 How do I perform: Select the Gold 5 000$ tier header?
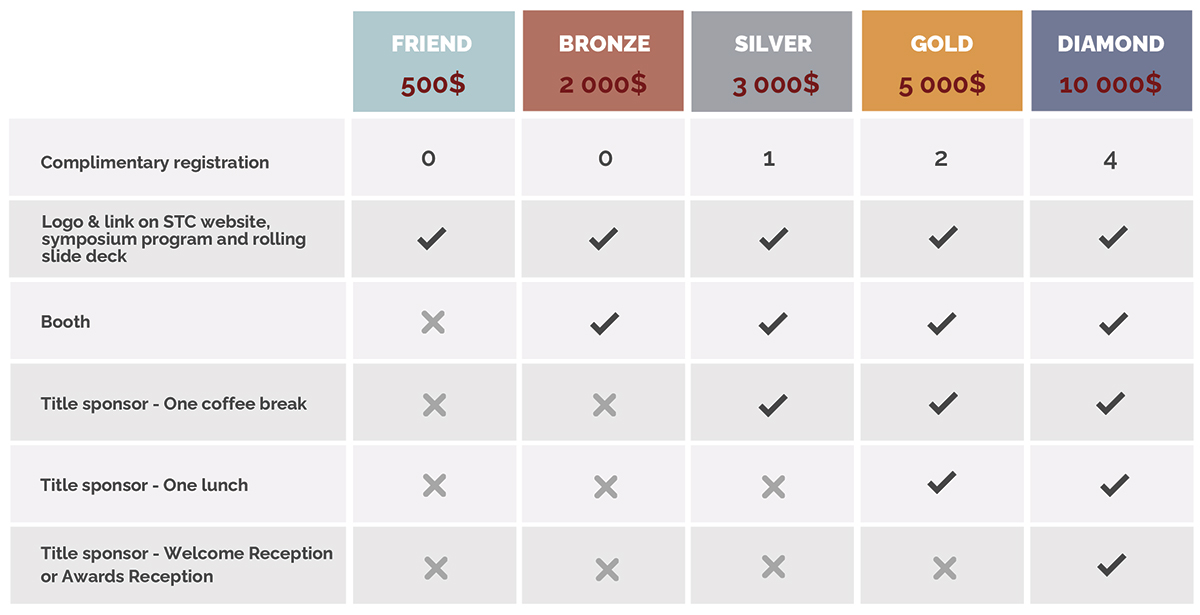(942, 61)
